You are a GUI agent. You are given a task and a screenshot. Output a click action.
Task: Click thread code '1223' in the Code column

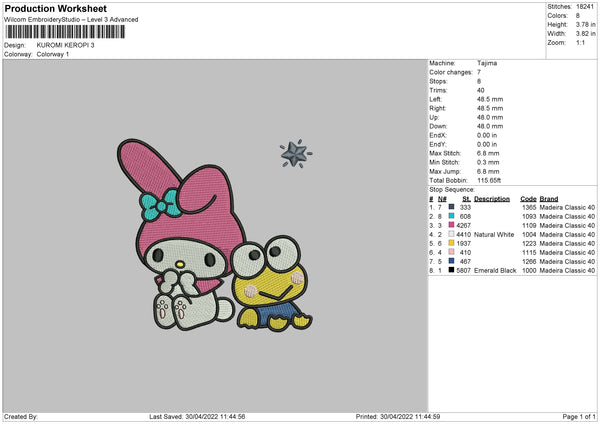coord(529,243)
